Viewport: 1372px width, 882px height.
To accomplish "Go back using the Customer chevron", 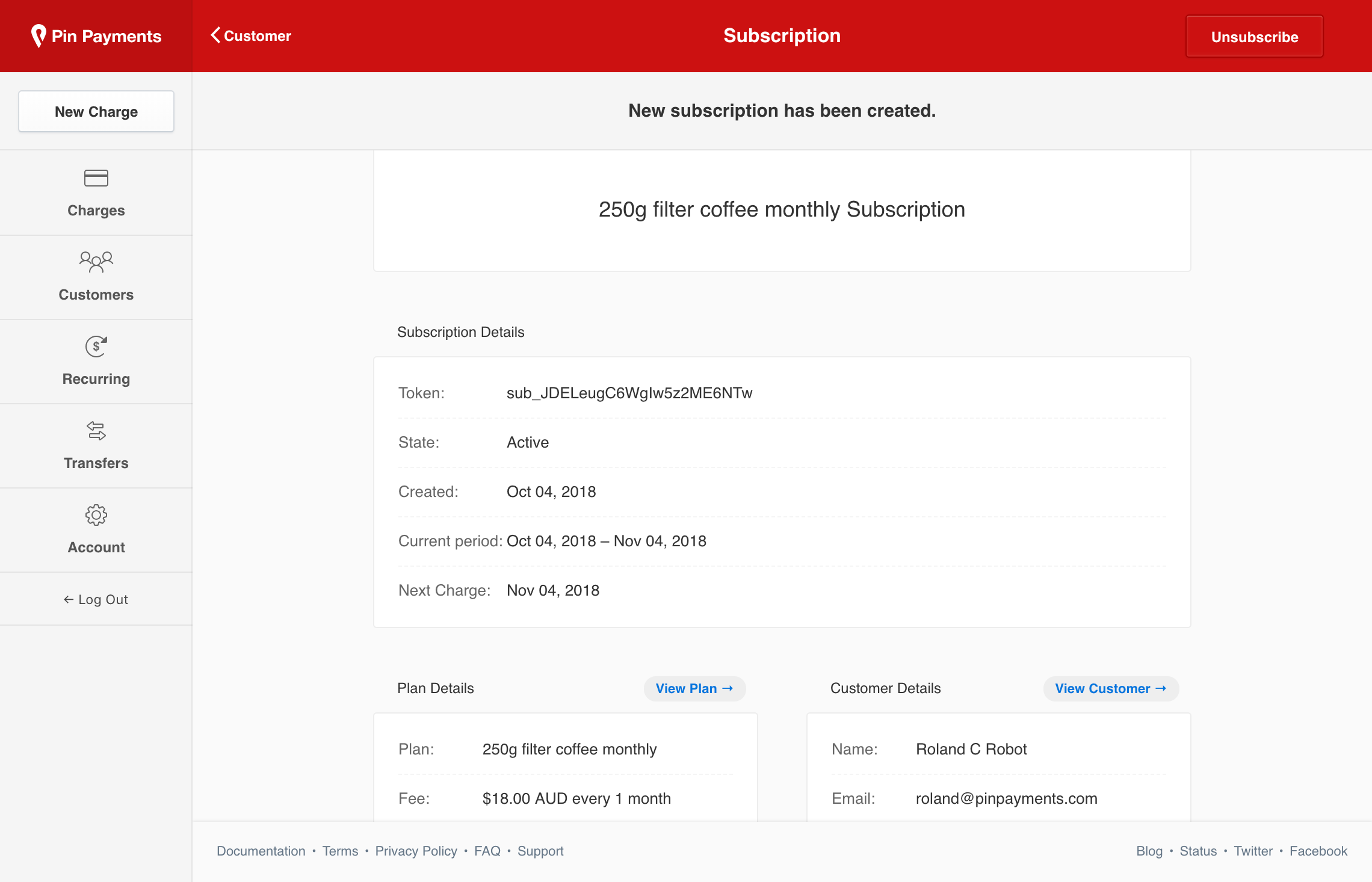I will (250, 36).
